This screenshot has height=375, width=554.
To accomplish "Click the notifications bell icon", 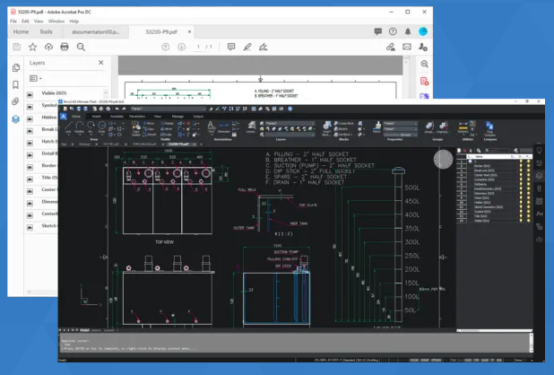I will 408,31.
